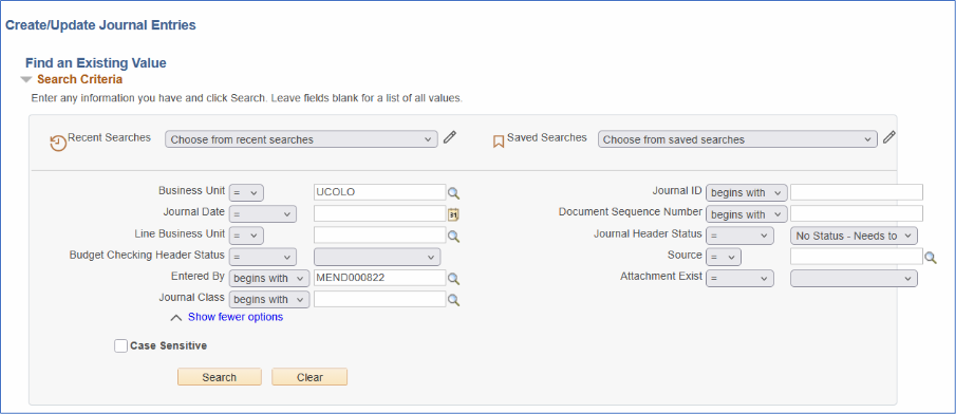Click into the Journal ID text field
956x414 pixels.
[856, 192]
